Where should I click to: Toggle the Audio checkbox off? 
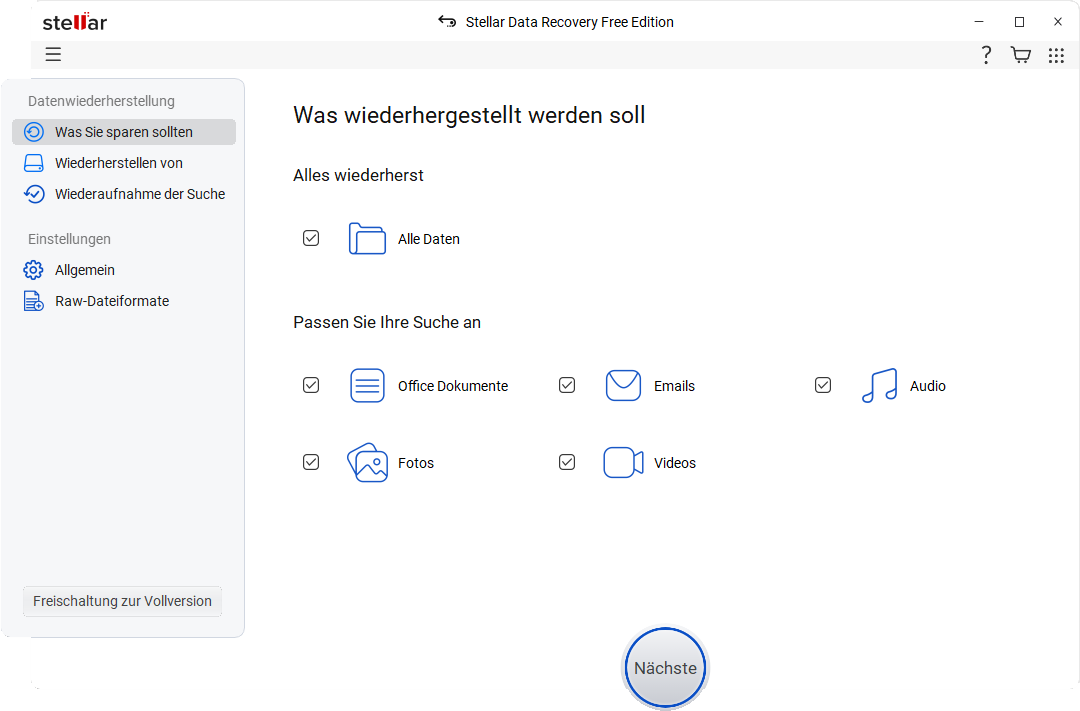click(823, 385)
